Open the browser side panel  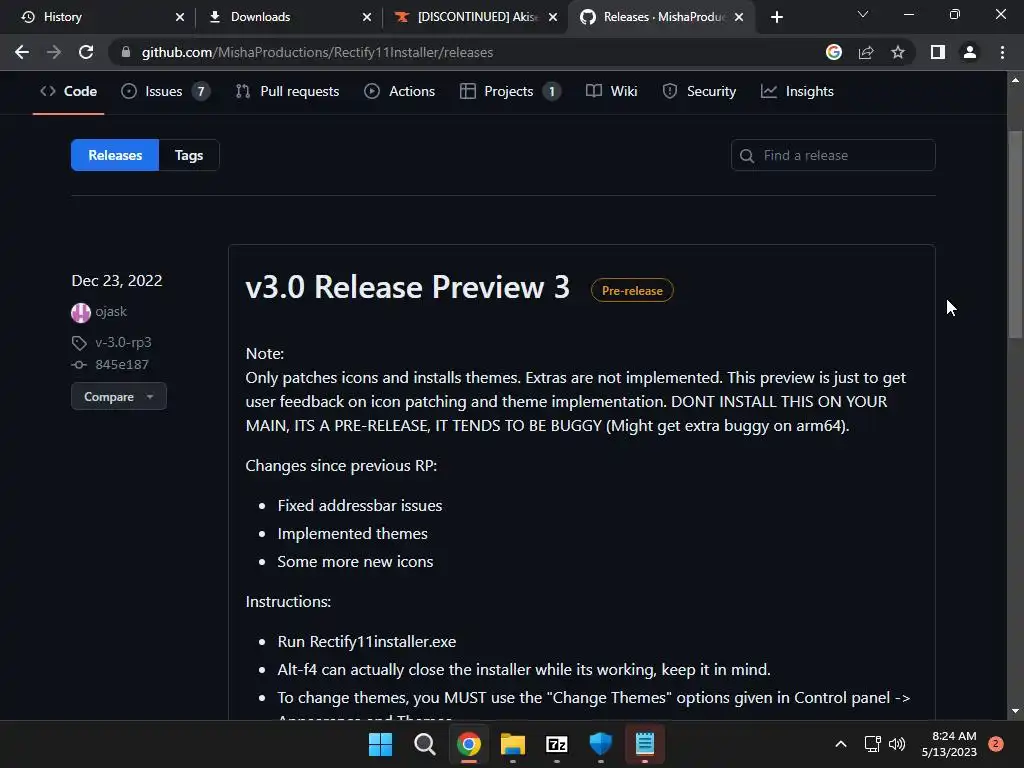[x=938, y=52]
